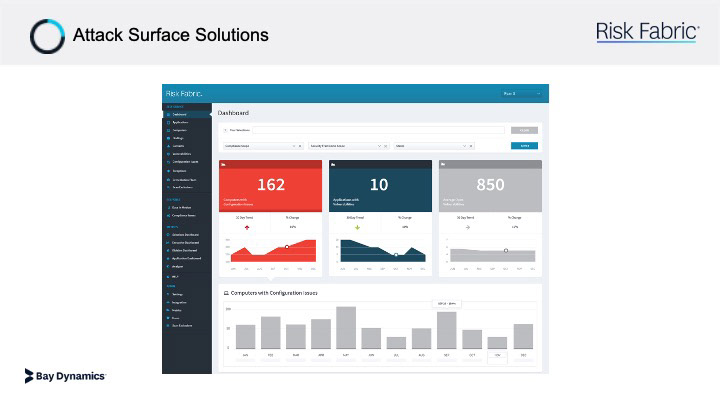Screen dimensions: 720x405
Task: Click the JAN bar in the bar chart
Action: coord(245,337)
